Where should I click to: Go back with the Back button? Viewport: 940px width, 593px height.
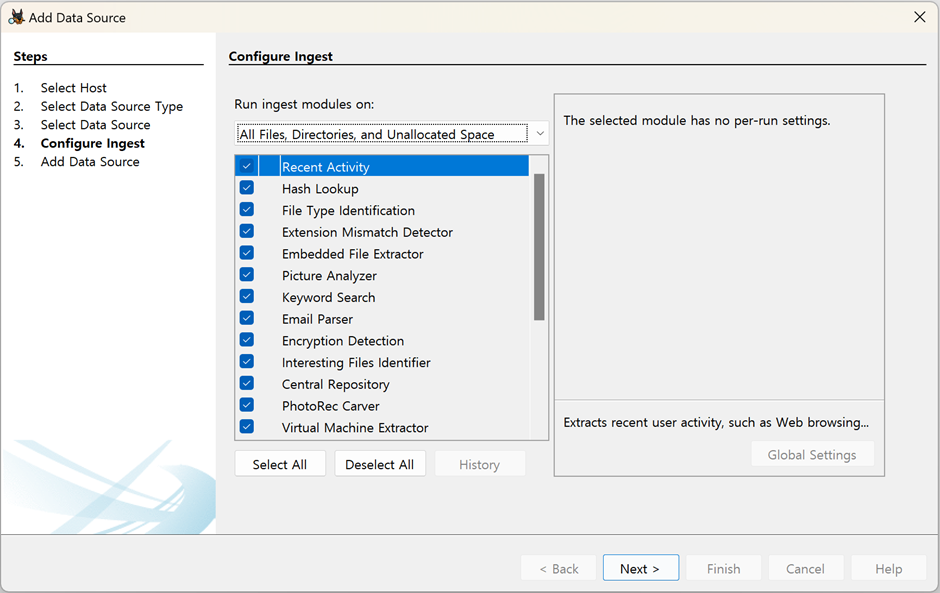click(559, 568)
